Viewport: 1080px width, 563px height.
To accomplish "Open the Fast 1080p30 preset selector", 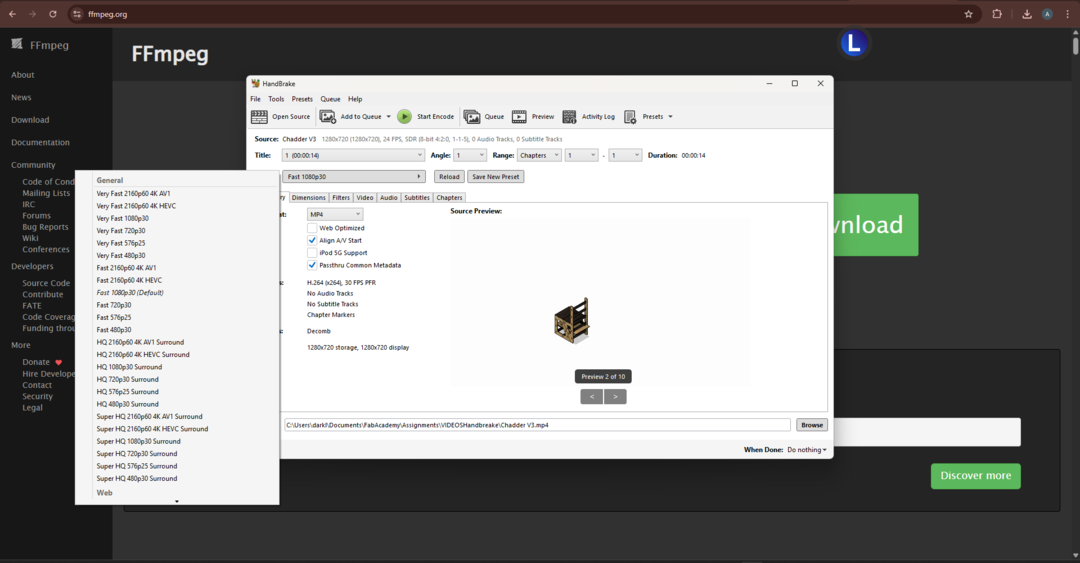I will pyautogui.click(x=353, y=176).
